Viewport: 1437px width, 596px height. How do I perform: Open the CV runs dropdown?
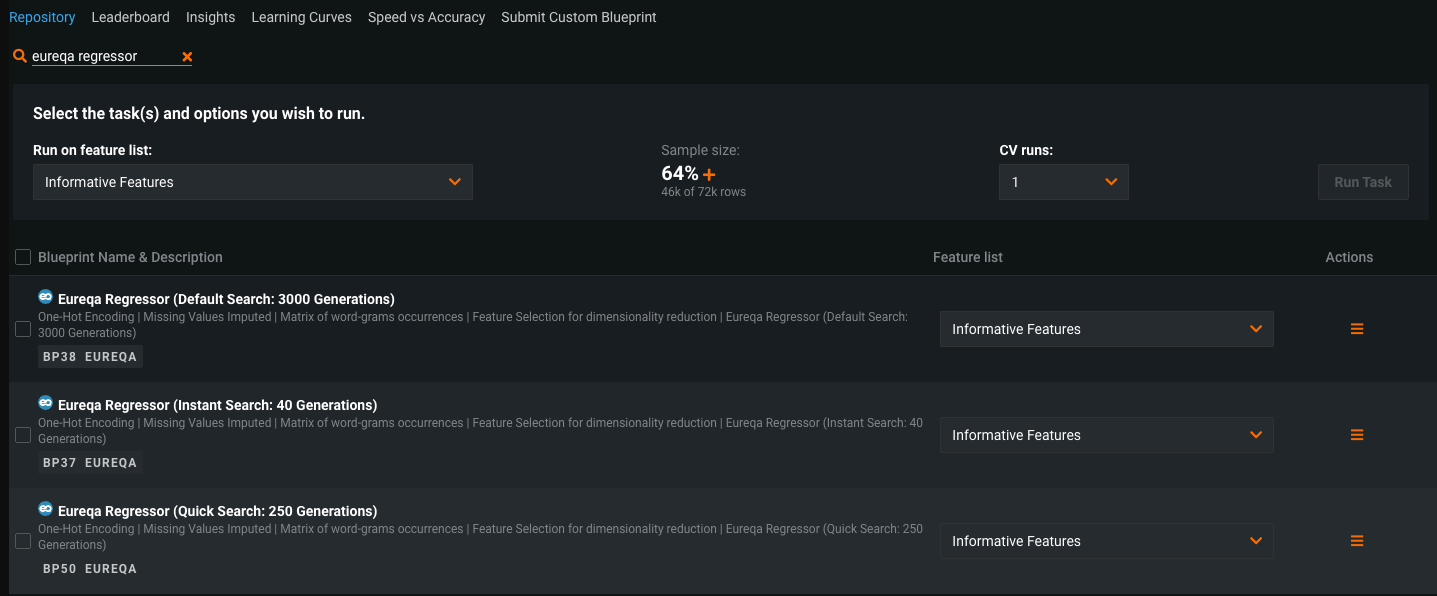1063,182
